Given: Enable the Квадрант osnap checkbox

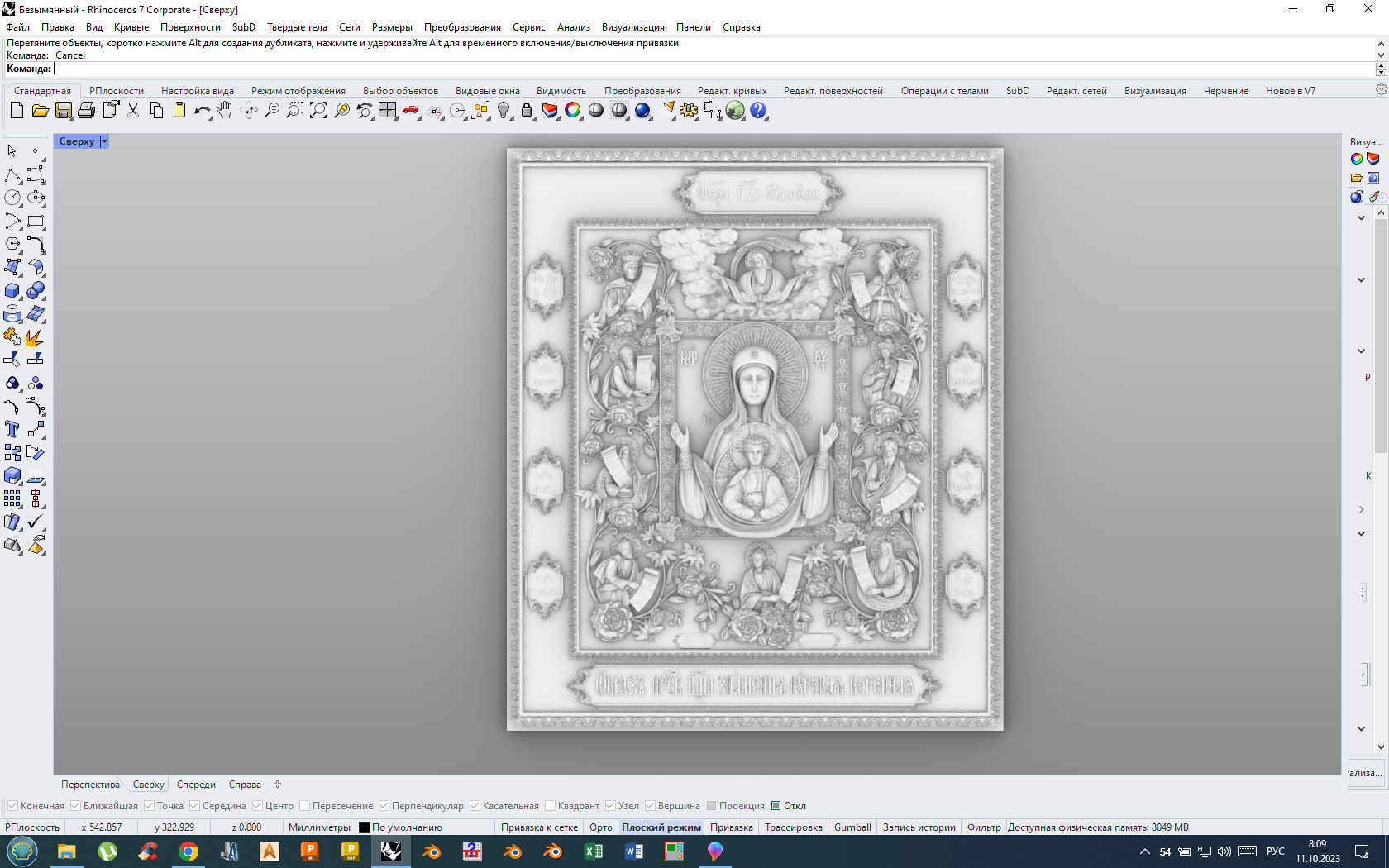Looking at the screenshot, I should pos(550,806).
